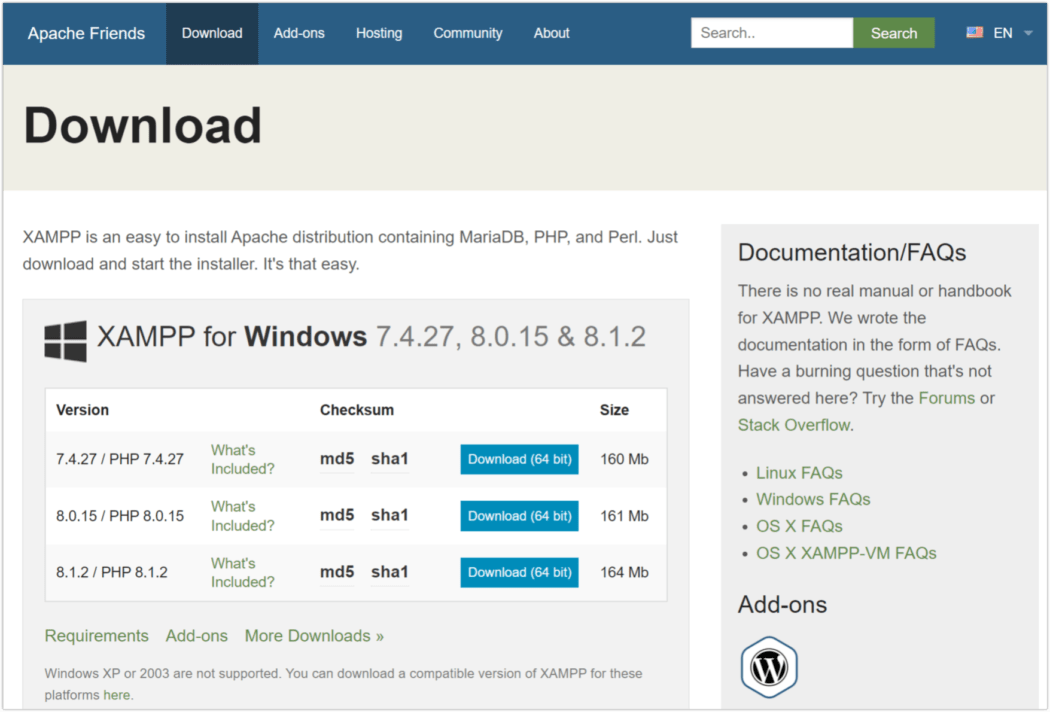Viewport: 1050px width, 712px height.
Task: Click the Version column header
Action: click(x=82, y=410)
